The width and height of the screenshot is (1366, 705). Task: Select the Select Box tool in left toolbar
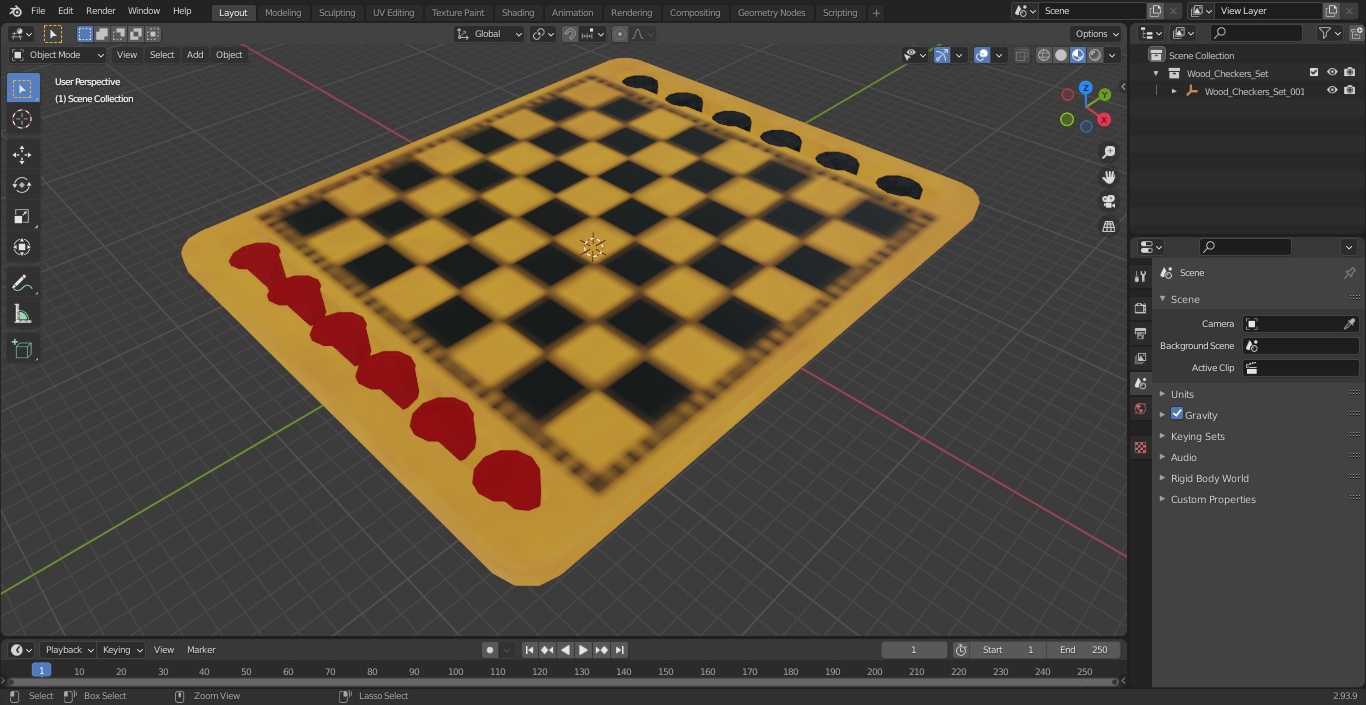tap(22, 88)
